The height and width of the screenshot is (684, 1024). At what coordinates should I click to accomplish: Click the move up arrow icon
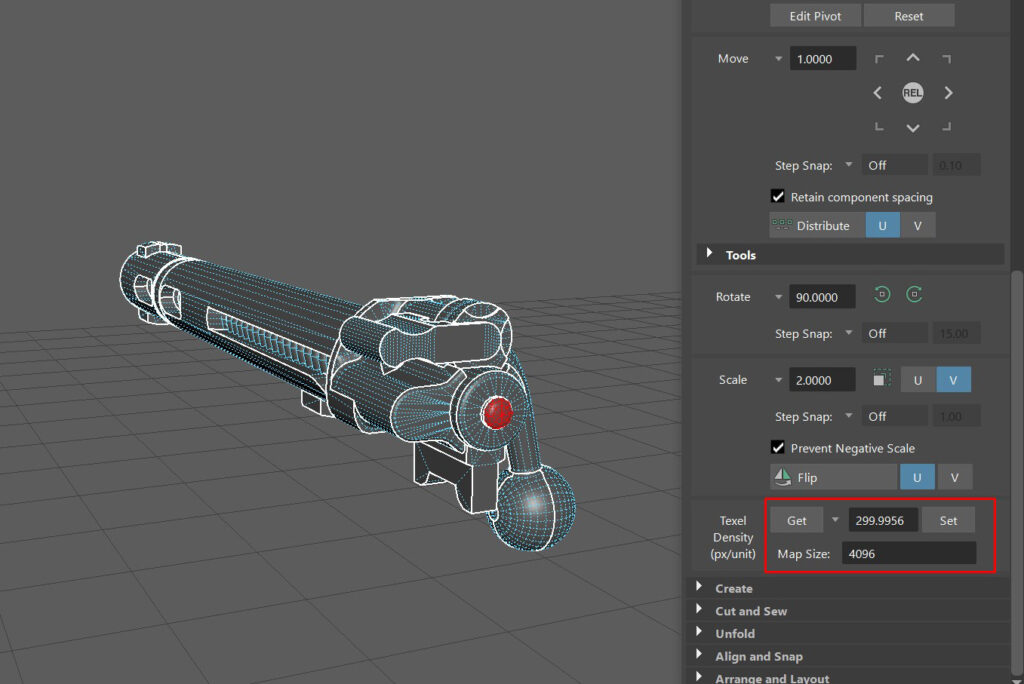[912, 59]
